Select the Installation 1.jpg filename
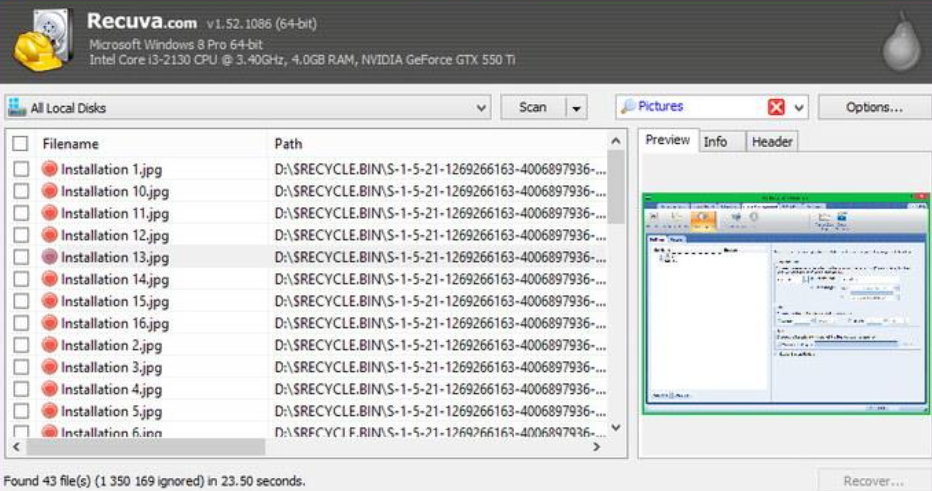The height and width of the screenshot is (491, 932). [111, 170]
